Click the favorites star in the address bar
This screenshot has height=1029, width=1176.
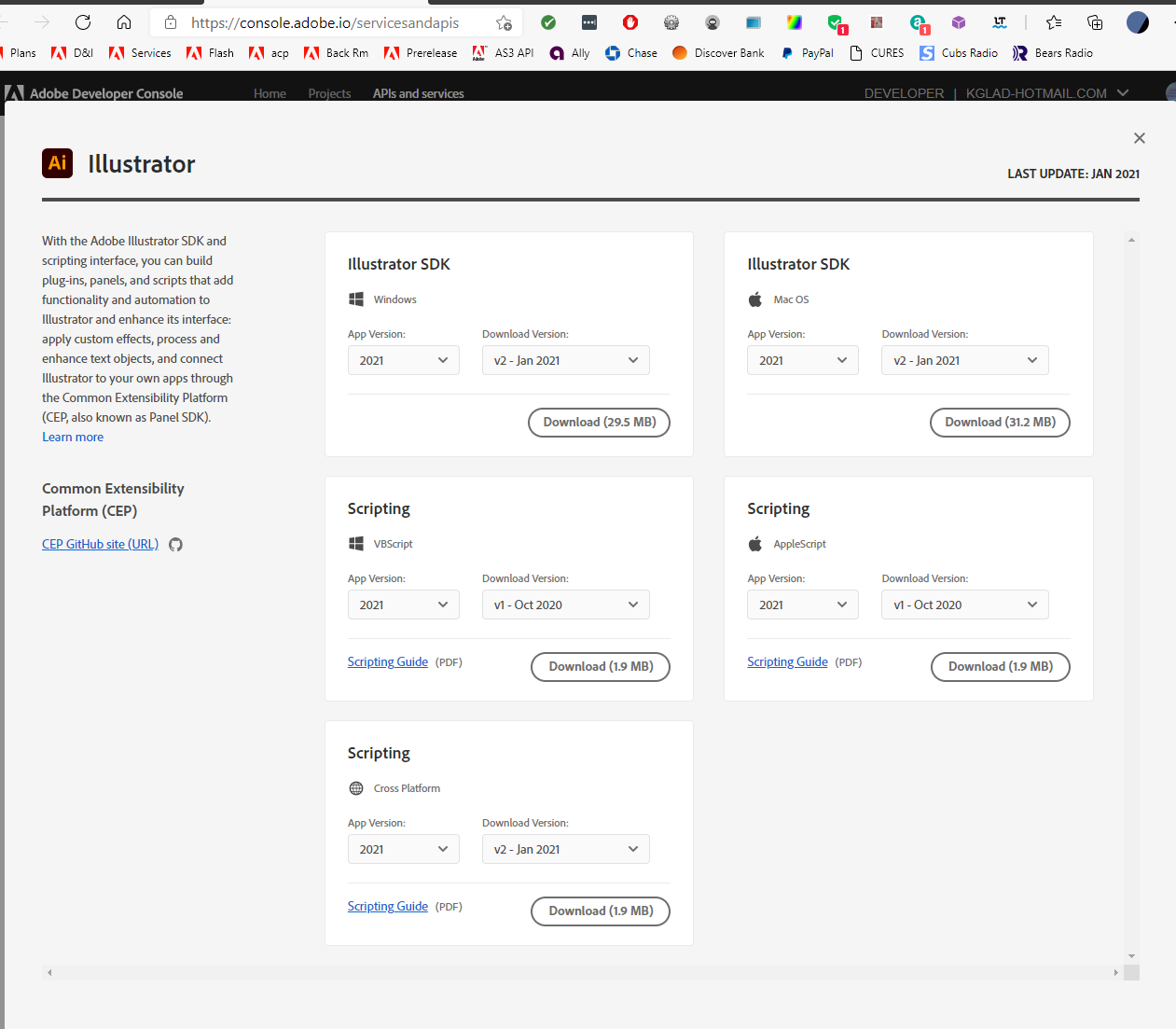[x=504, y=22]
